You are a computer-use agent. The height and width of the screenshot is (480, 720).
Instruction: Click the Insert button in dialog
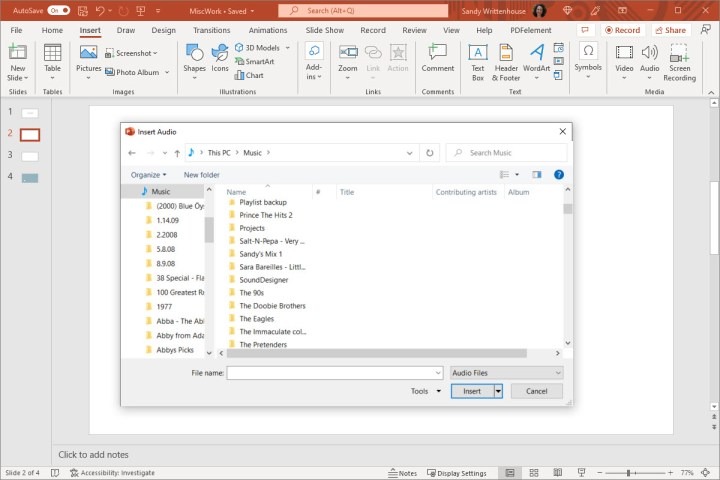pos(472,391)
